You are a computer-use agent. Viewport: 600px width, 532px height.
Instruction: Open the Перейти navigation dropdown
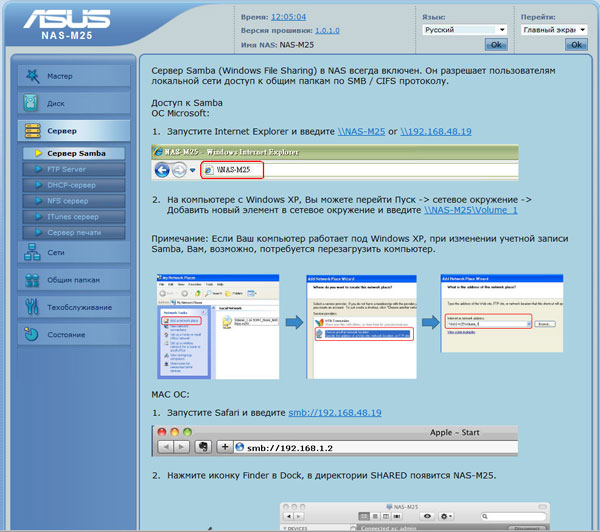click(554, 29)
